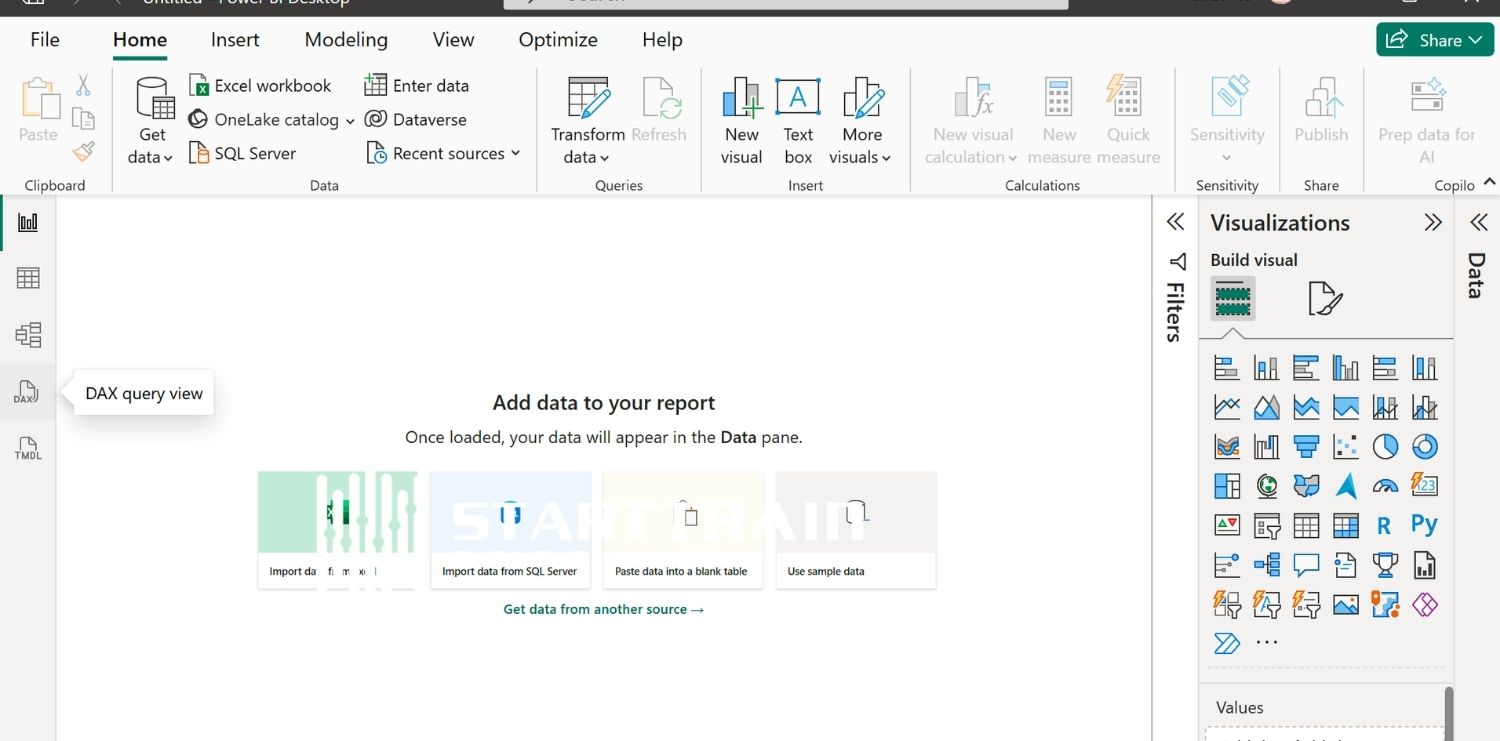
Task: Select the pie chart visual
Action: (1385, 446)
